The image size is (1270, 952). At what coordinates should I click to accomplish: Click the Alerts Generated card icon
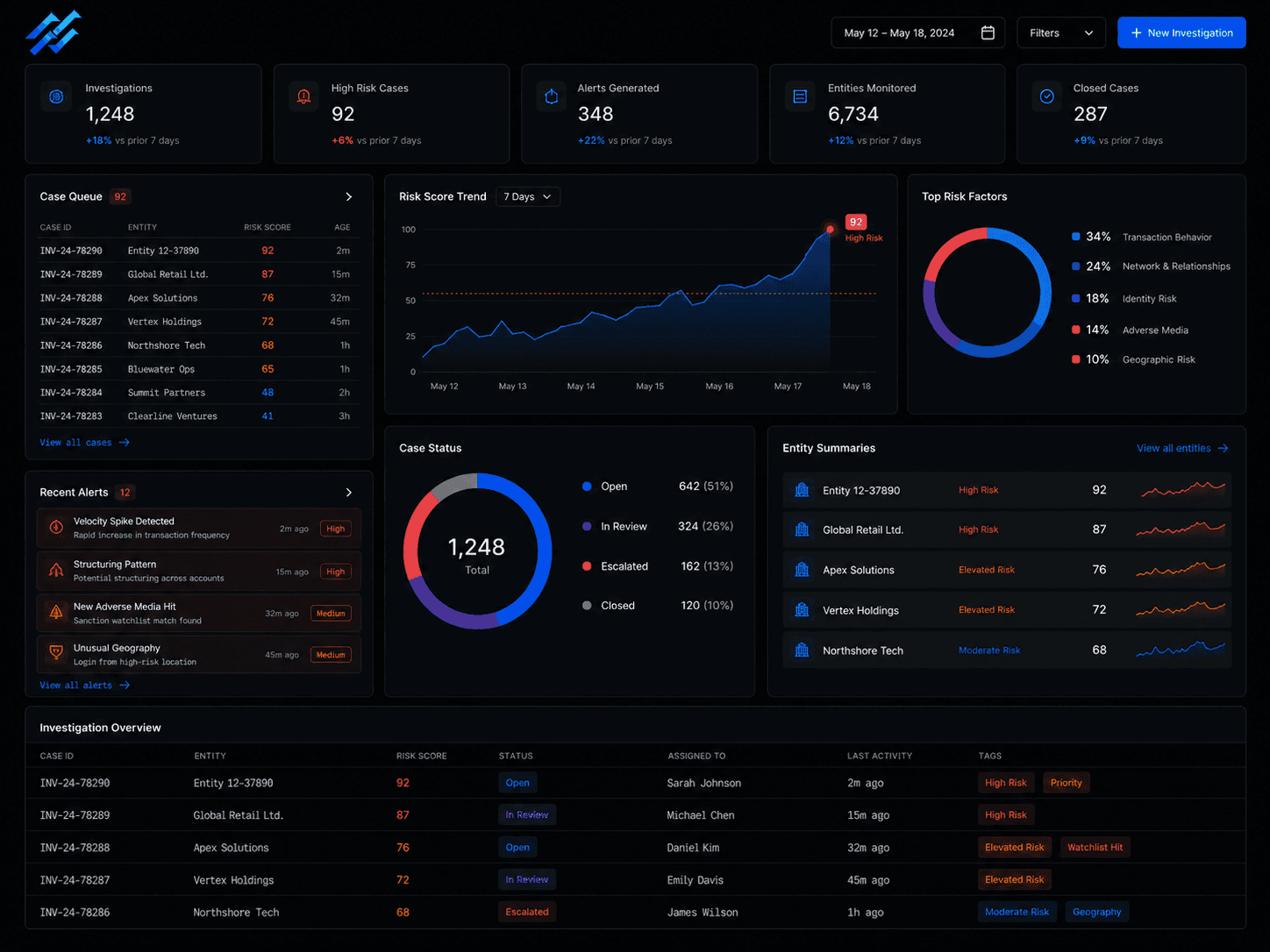coord(552,96)
